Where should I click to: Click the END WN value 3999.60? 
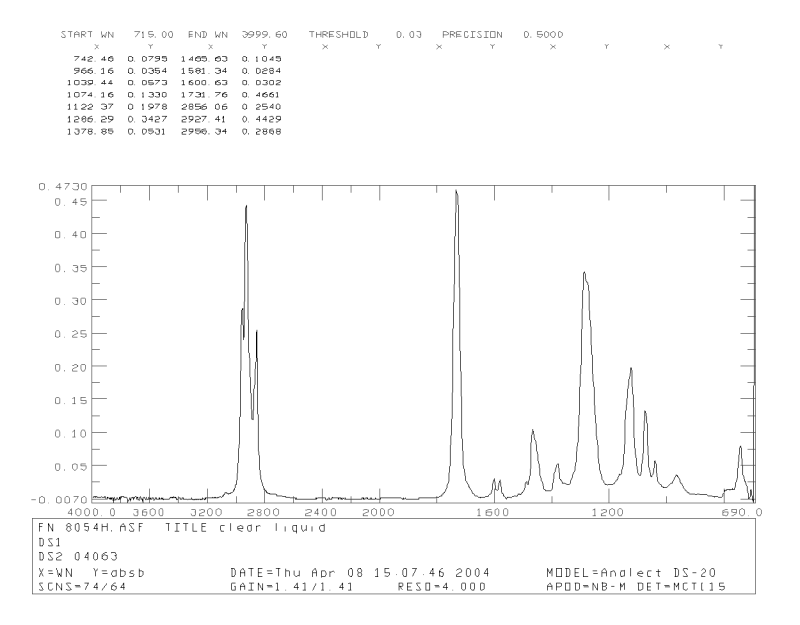[264, 35]
